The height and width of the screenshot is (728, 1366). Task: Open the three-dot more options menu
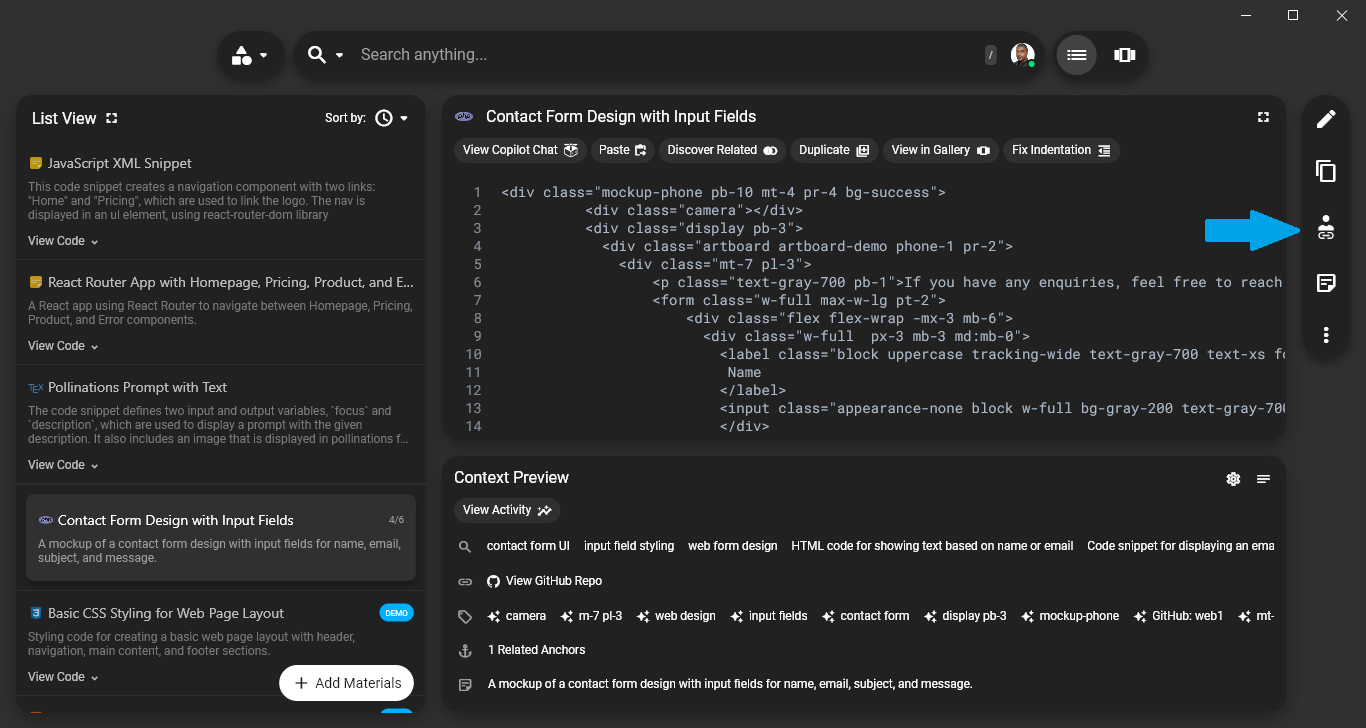[1326, 335]
